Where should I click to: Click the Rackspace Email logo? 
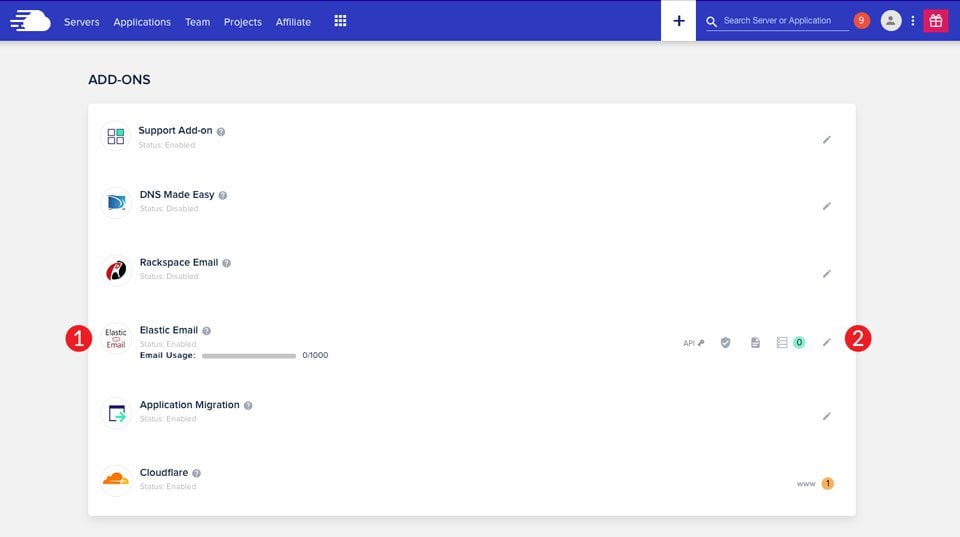click(116, 270)
